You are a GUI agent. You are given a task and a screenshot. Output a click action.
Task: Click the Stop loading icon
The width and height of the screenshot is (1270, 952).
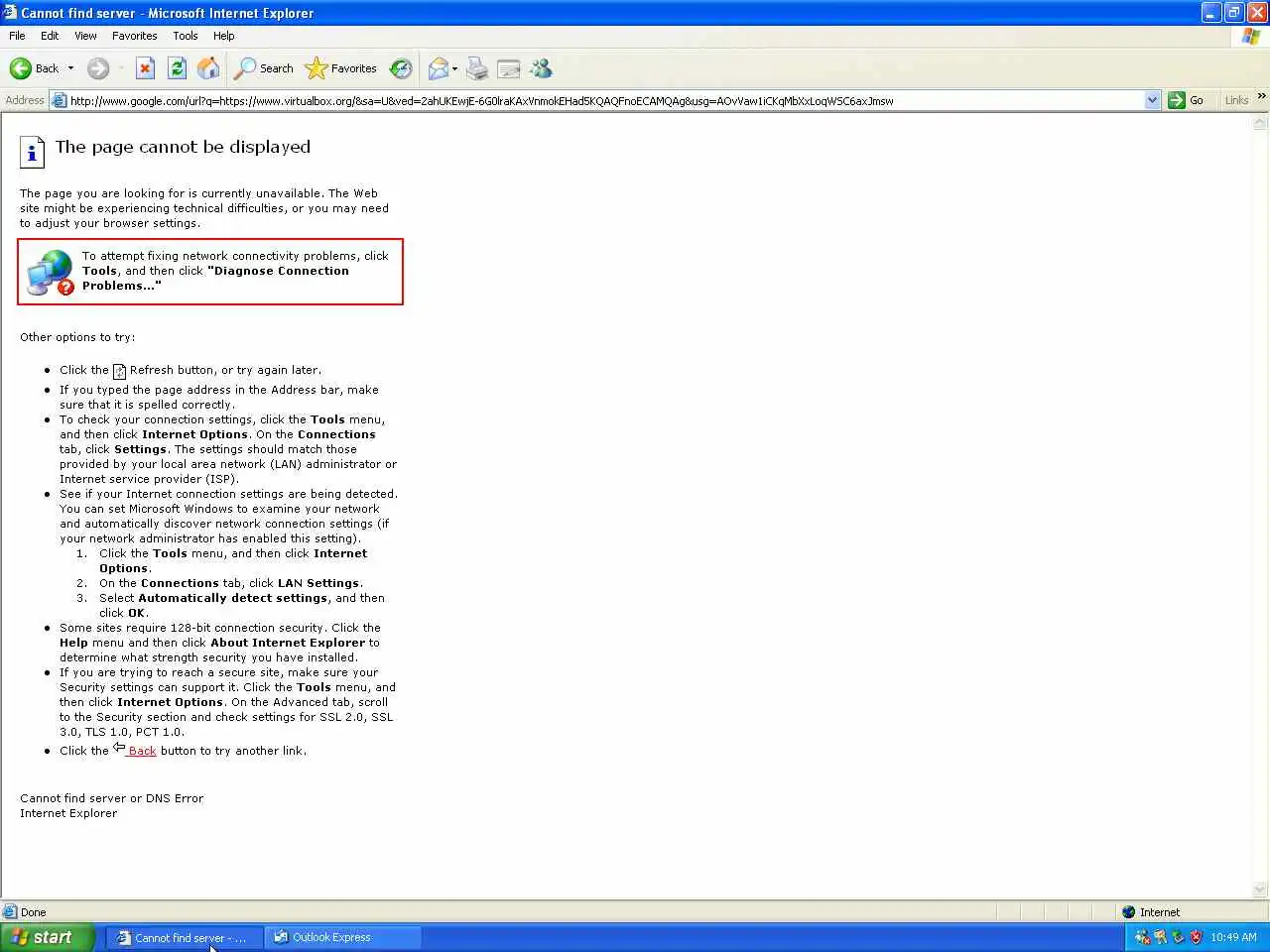(x=145, y=68)
